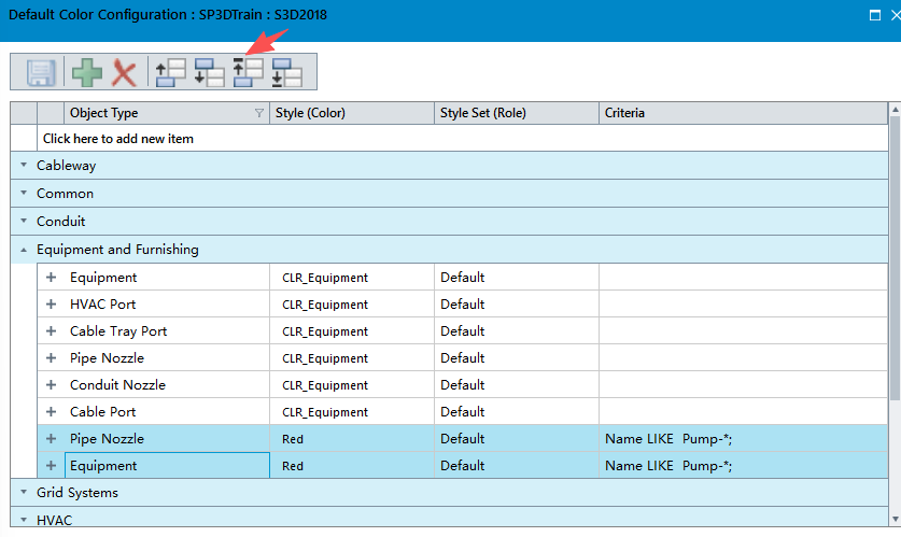Move selected row up one position
Screen dimensions: 901x537
tap(171, 73)
